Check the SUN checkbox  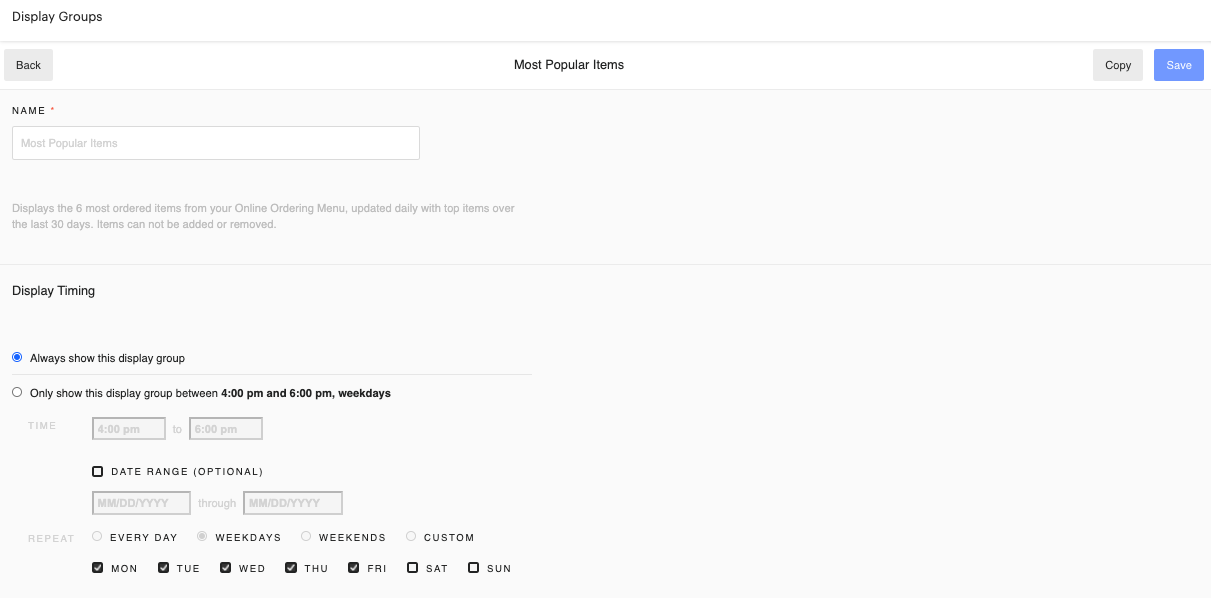click(x=474, y=567)
